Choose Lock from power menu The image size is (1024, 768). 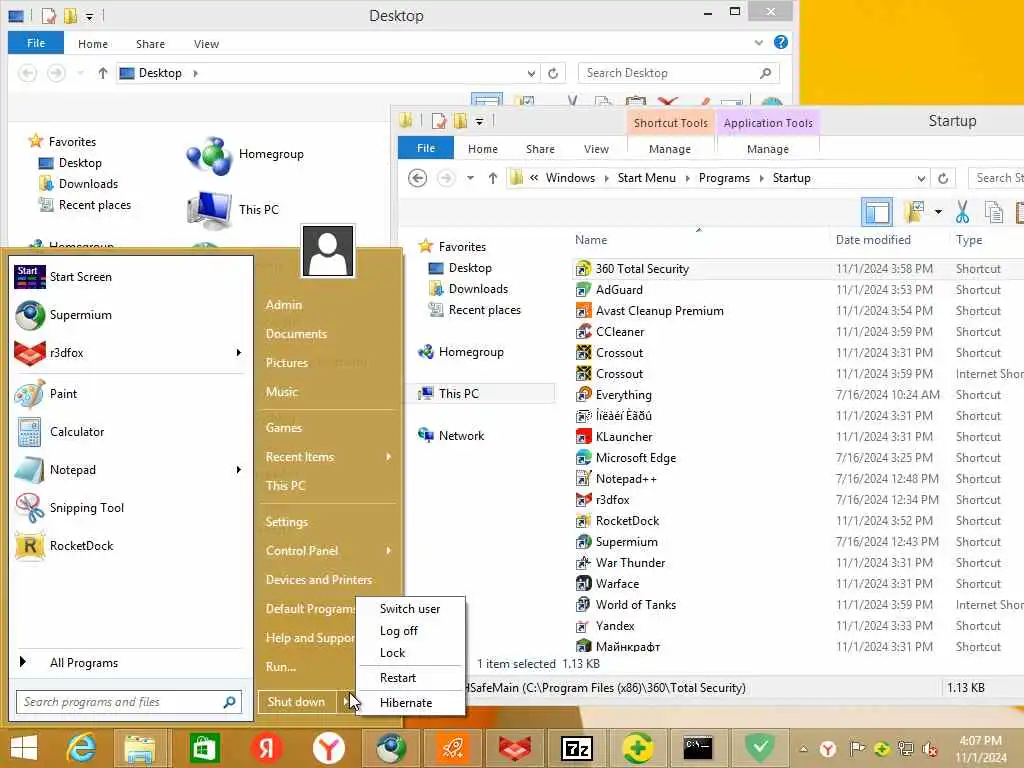pos(392,653)
